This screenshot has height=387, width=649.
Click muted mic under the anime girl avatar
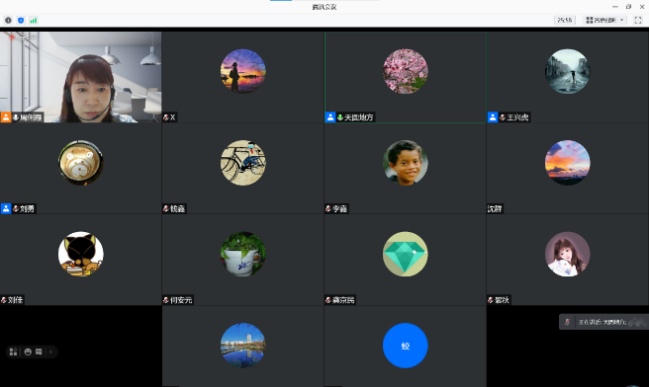click(490, 300)
